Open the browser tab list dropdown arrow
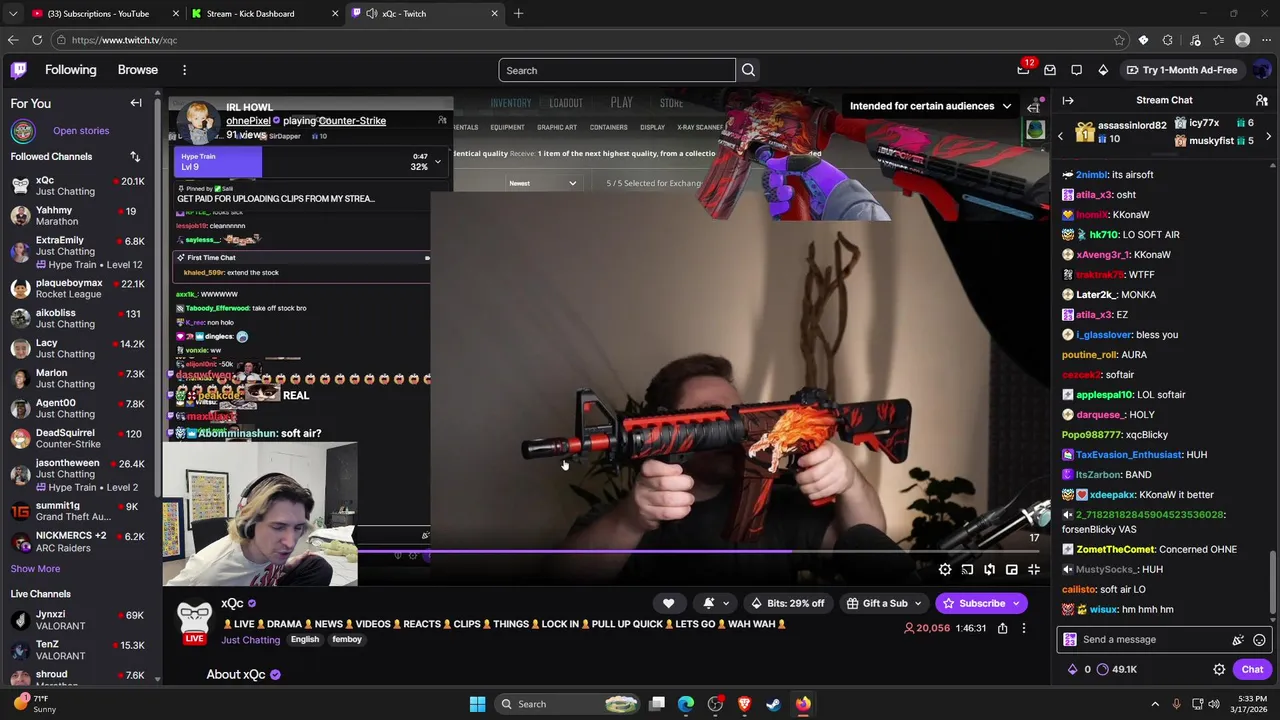1280x720 pixels. [x=12, y=14]
